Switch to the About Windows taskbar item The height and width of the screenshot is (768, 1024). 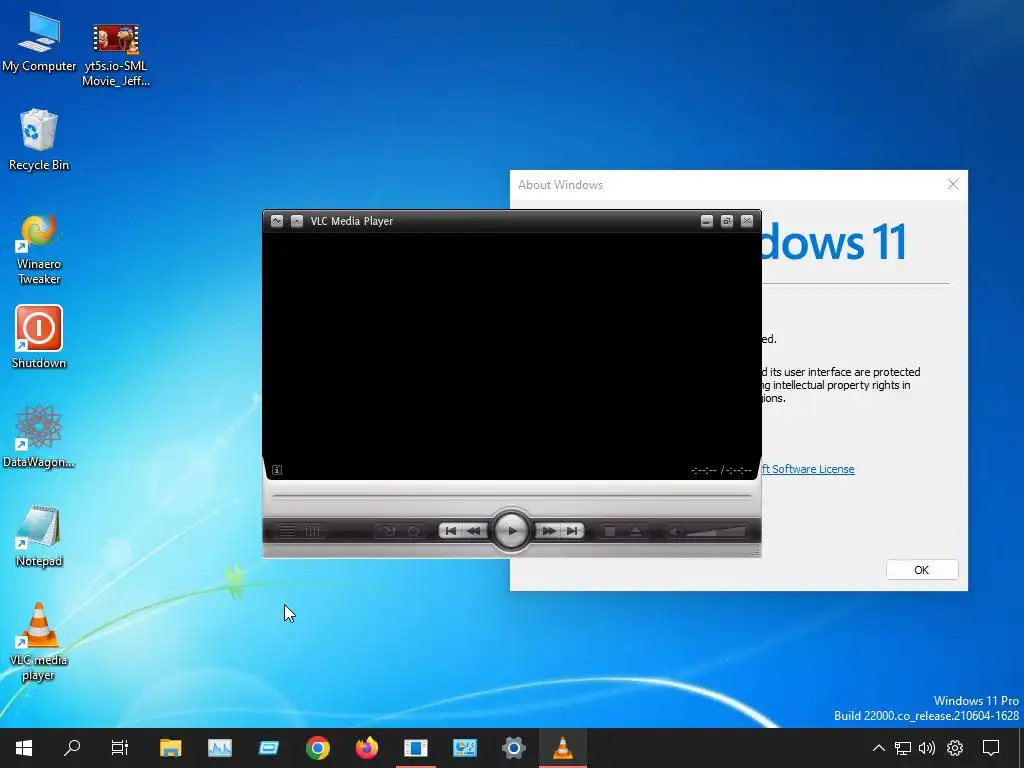point(415,748)
